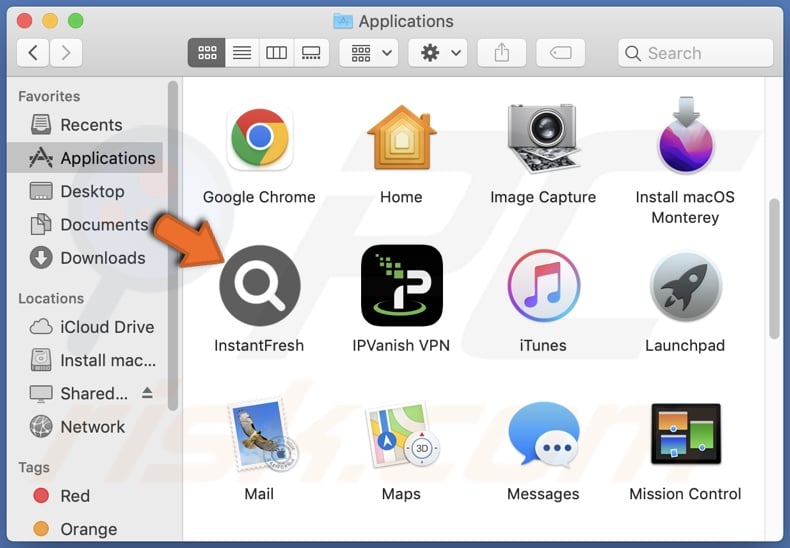Click the 'IPVanish VPN' name label
Screen dimensions: 790x548
point(402,346)
